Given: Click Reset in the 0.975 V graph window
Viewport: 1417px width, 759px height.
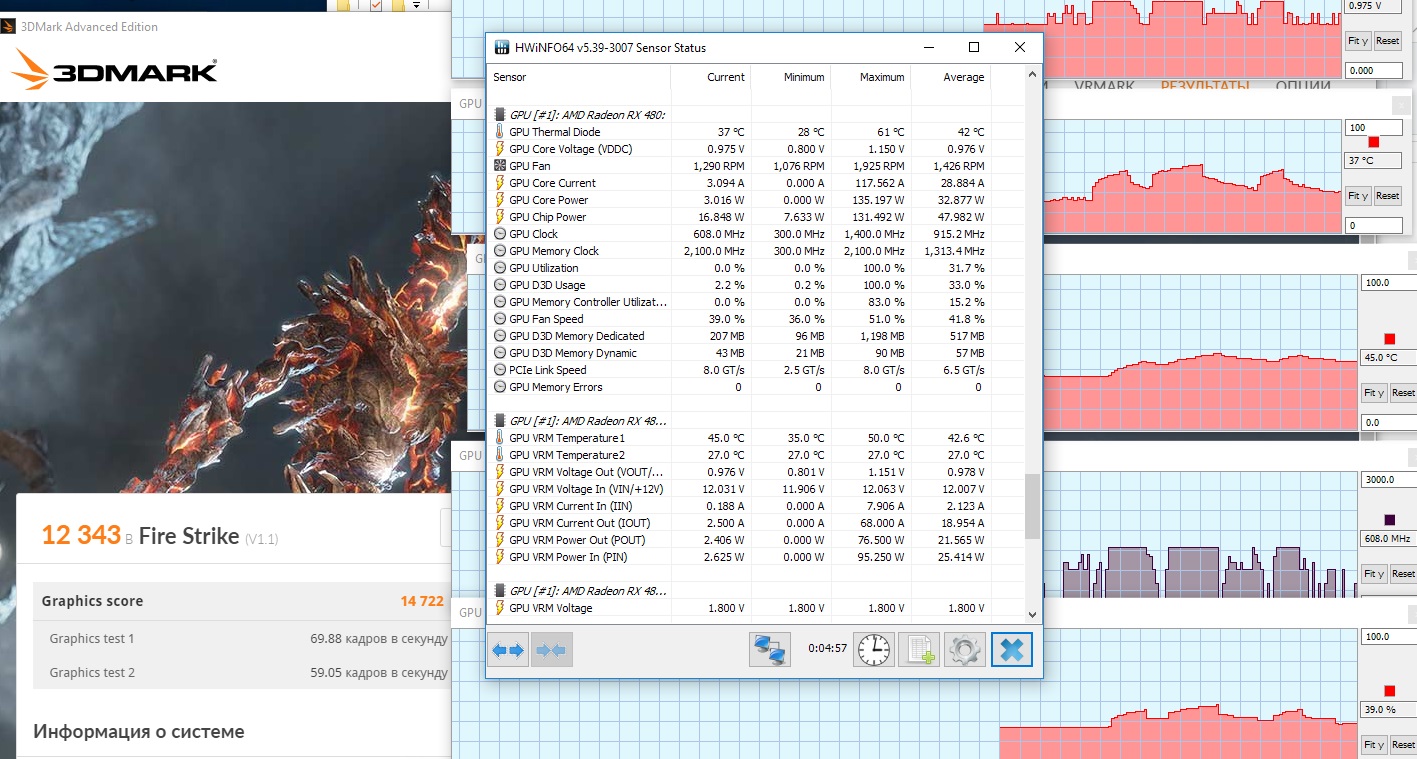Looking at the screenshot, I should [x=1387, y=41].
